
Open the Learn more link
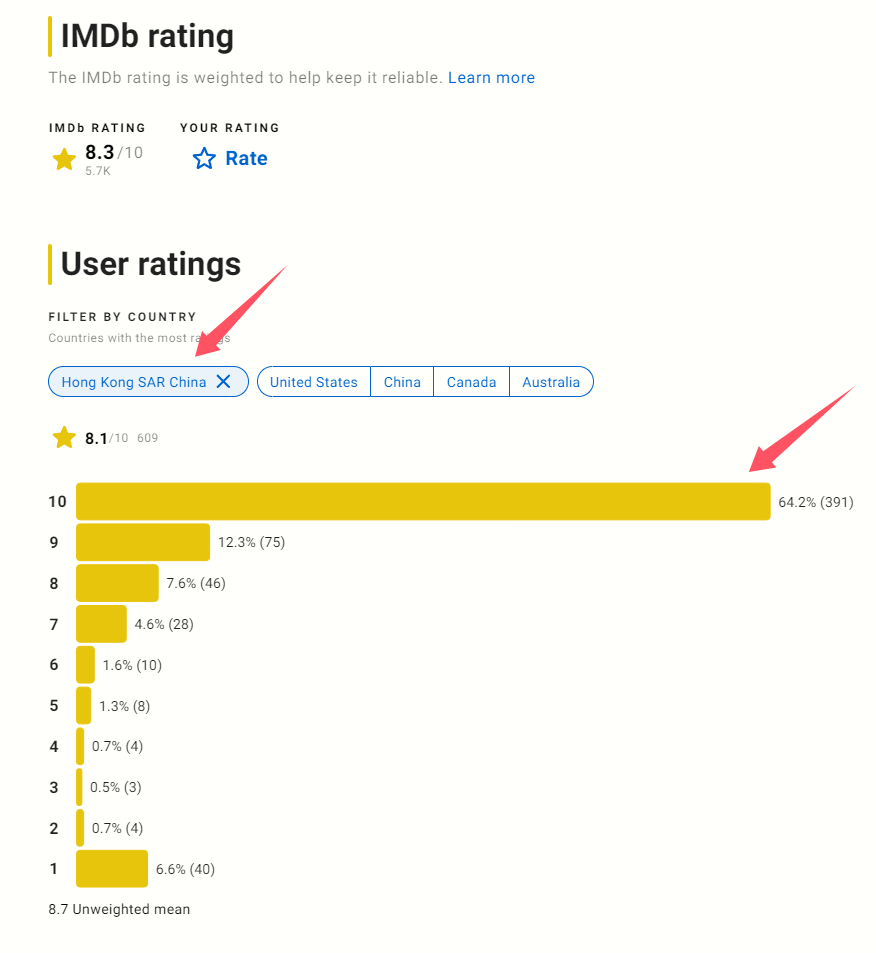[x=491, y=78]
